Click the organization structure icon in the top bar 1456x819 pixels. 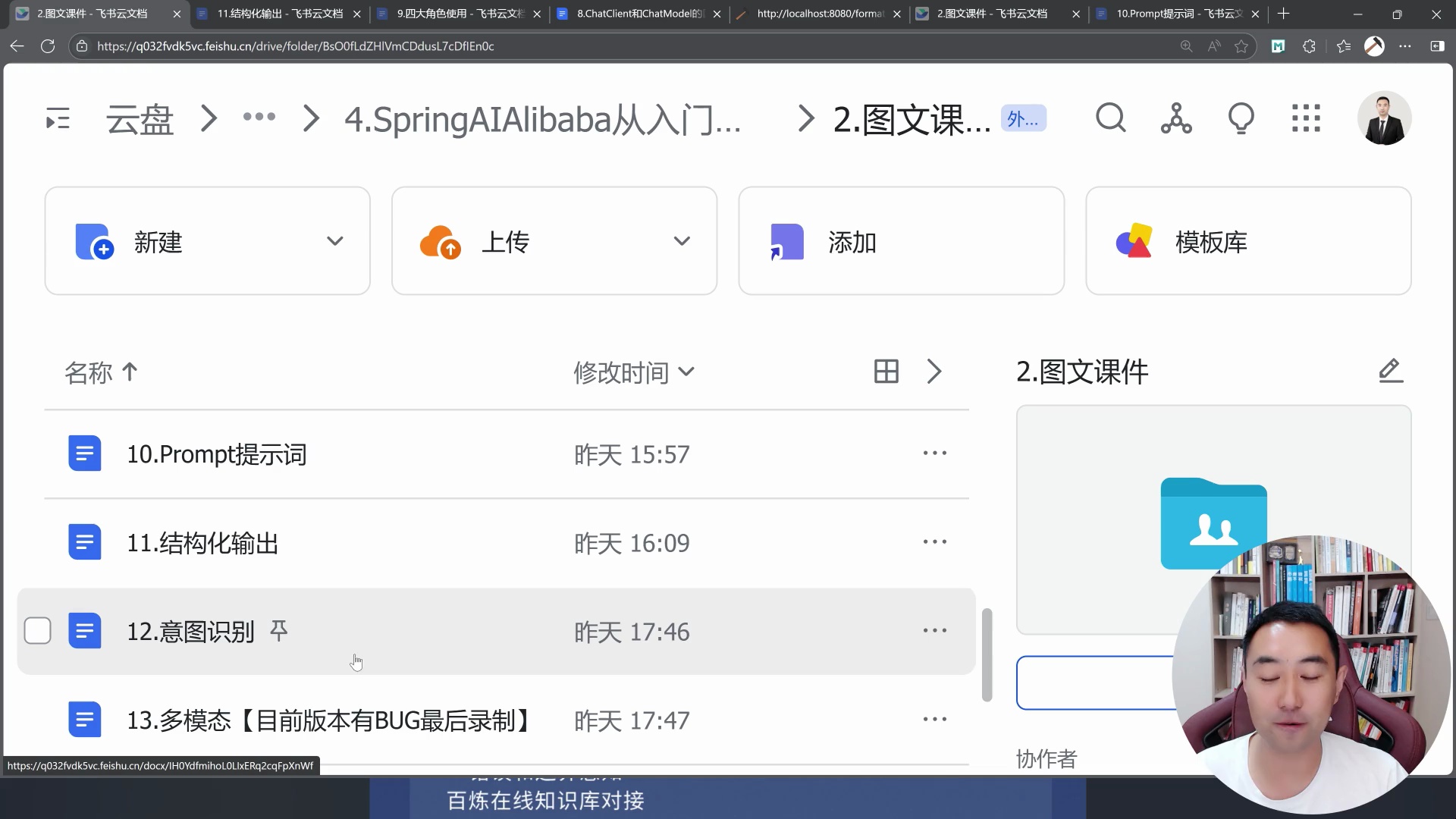point(1175,118)
